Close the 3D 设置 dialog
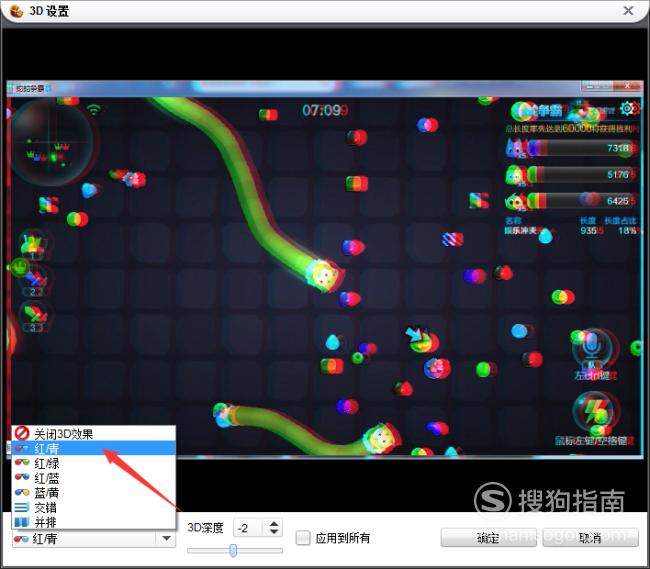650x569 pixels. pos(628,11)
